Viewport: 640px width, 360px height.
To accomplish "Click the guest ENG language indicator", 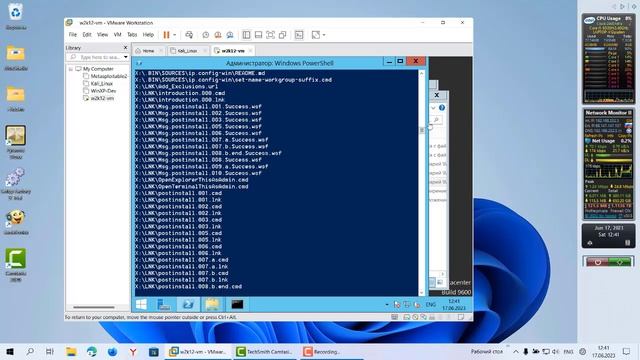I will (431, 304).
